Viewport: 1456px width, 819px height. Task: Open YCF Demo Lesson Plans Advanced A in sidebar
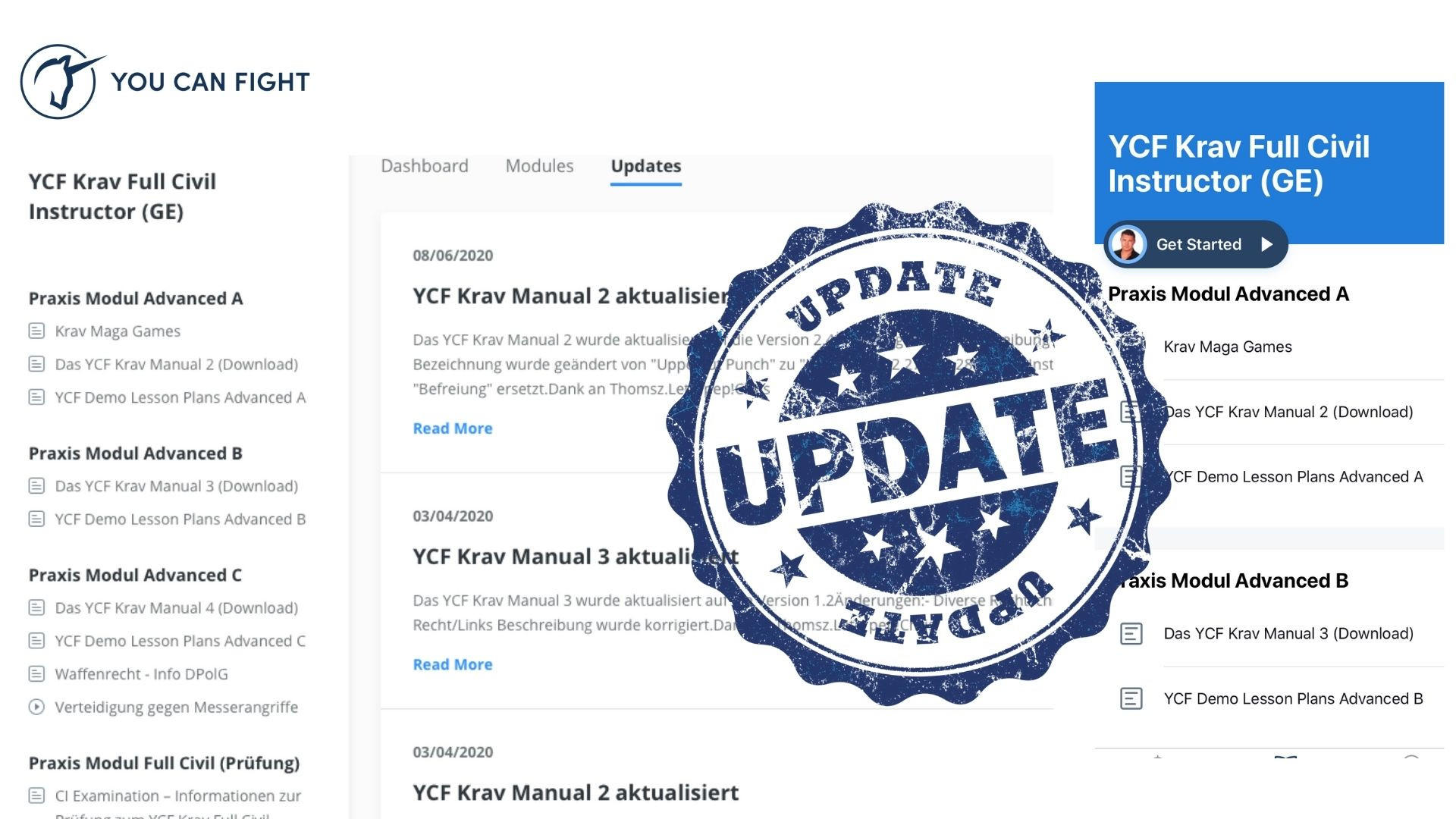pyautogui.click(x=180, y=397)
